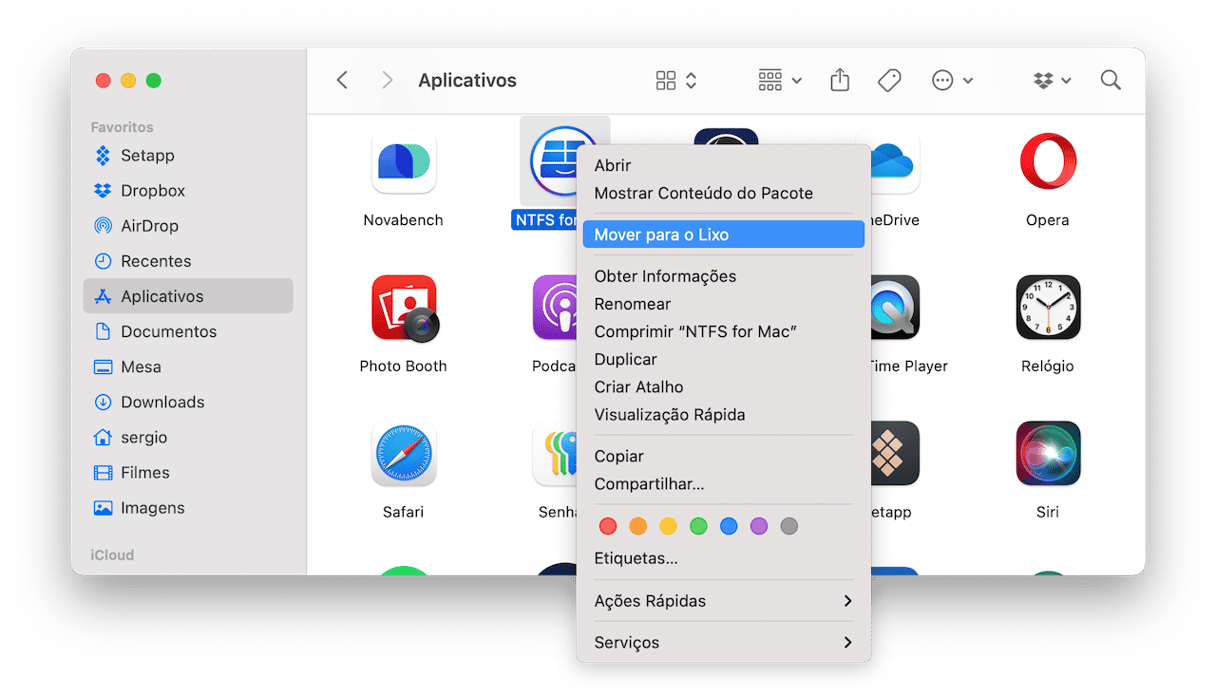
Task: Open the Relógio clock app icon
Action: (1048, 308)
